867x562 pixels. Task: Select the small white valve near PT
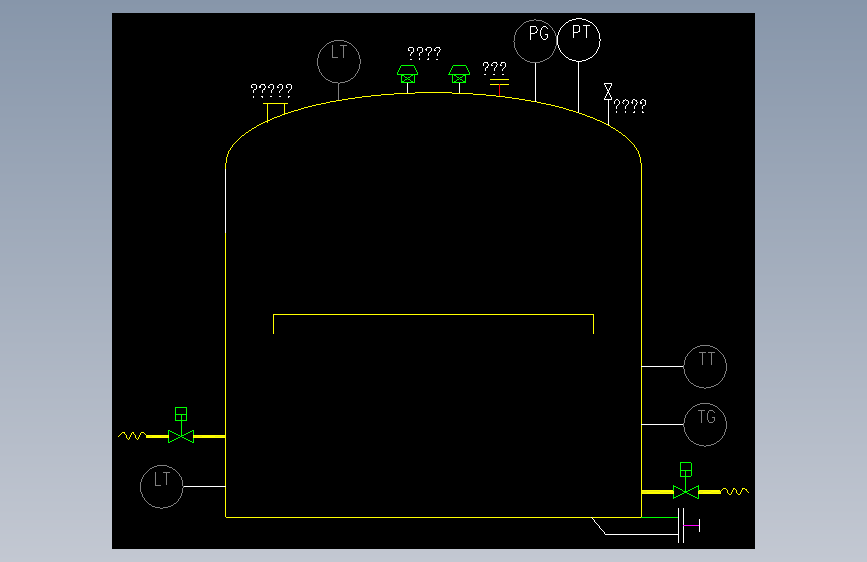click(x=608, y=92)
